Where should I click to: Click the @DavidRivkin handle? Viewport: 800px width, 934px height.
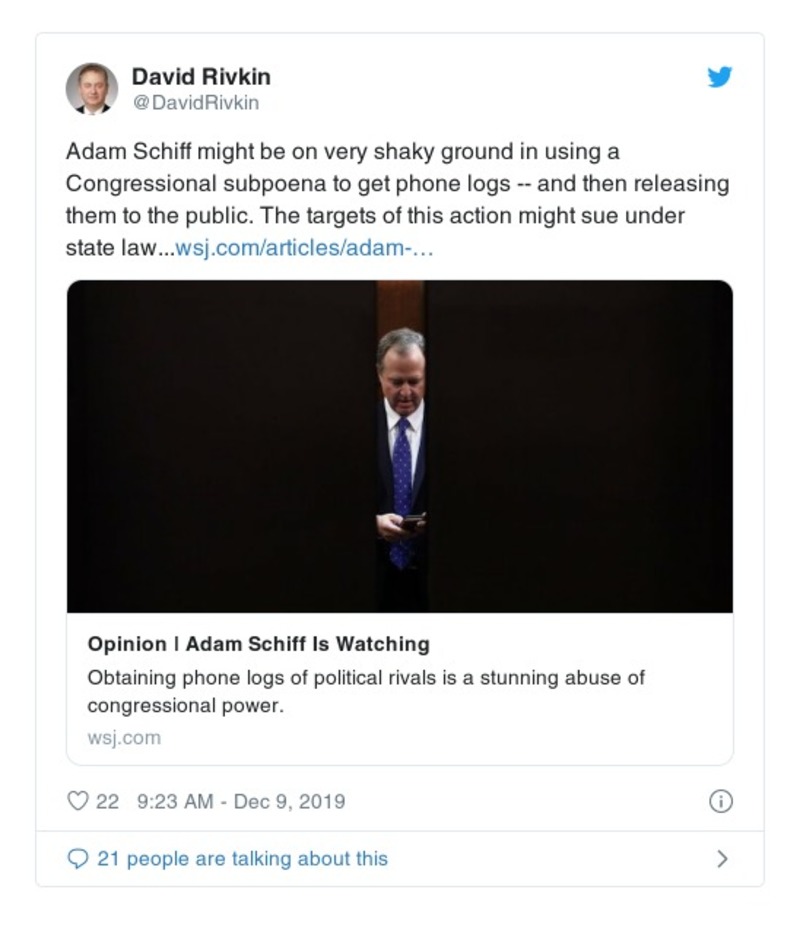[196, 103]
